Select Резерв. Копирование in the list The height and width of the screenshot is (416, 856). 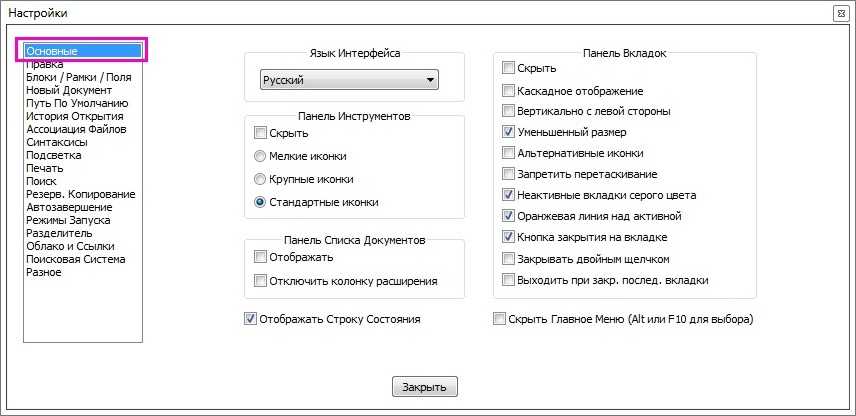[x=80, y=194]
